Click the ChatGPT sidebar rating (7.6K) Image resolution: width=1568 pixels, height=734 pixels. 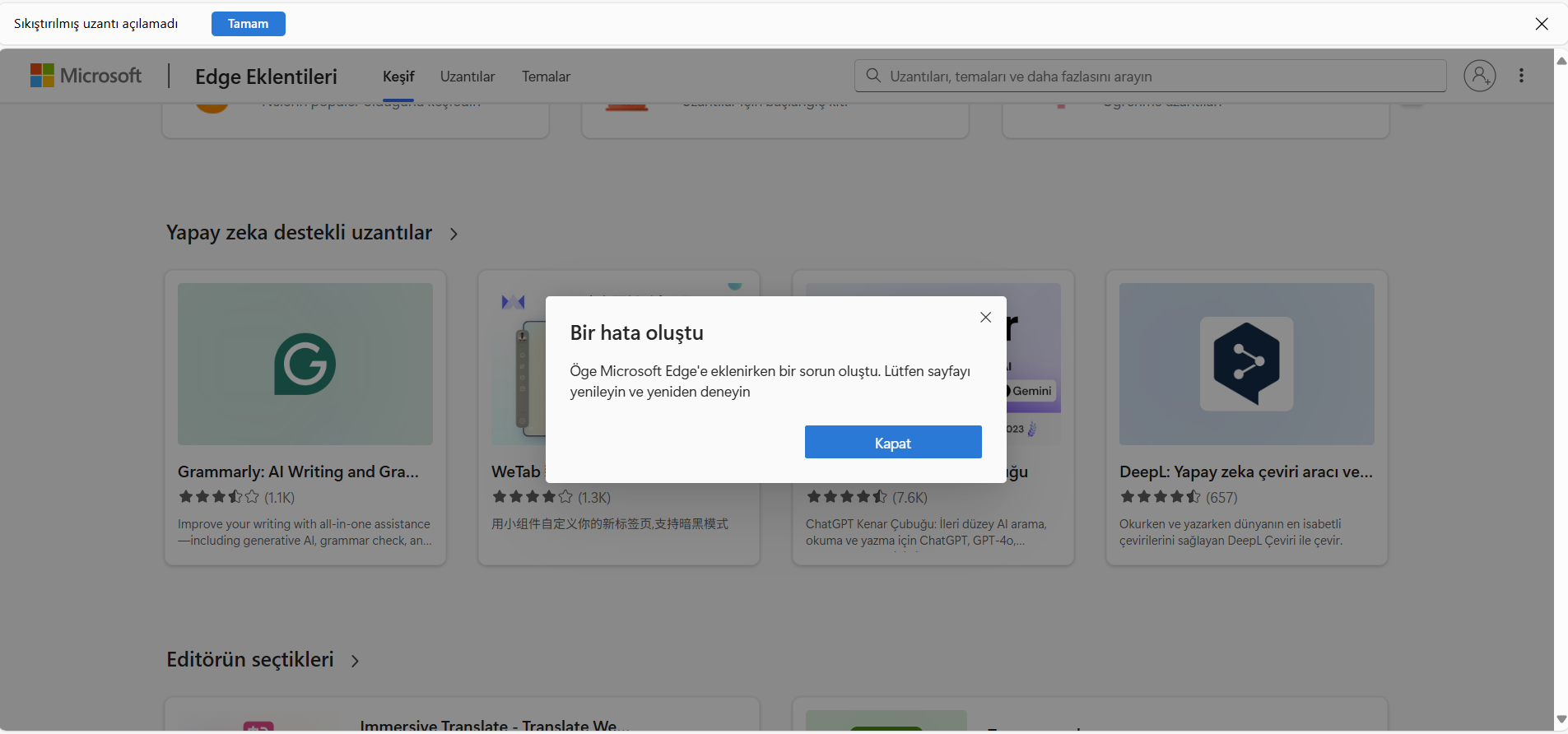coord(867,497)
